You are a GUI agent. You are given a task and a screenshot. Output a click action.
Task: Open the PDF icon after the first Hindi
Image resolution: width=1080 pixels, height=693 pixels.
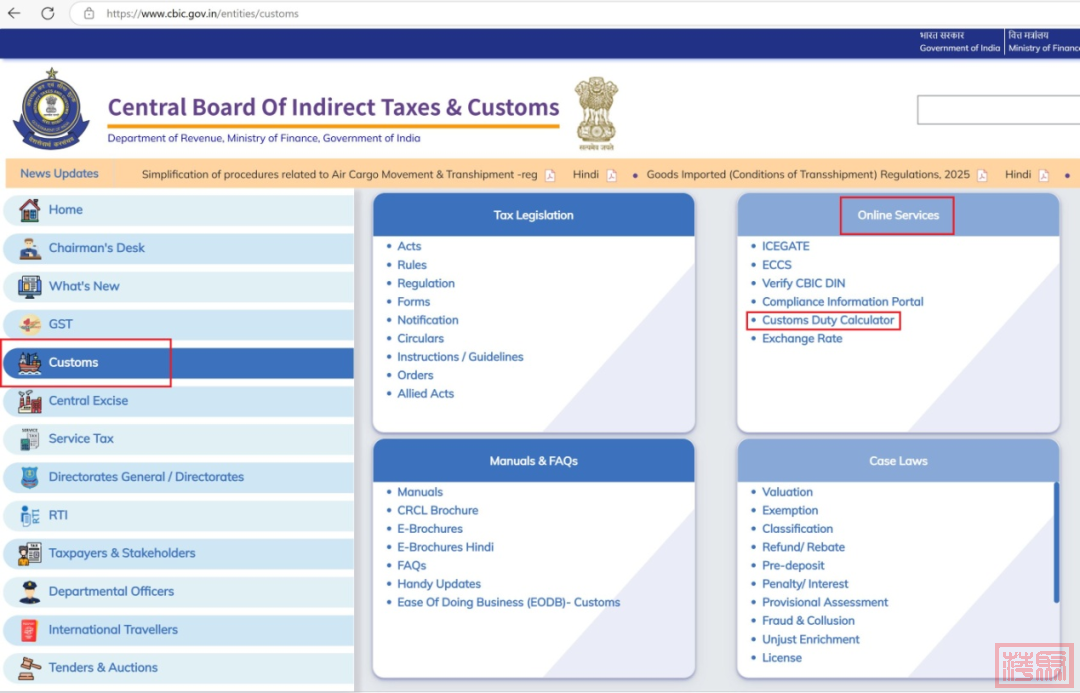tap(612, 175)
